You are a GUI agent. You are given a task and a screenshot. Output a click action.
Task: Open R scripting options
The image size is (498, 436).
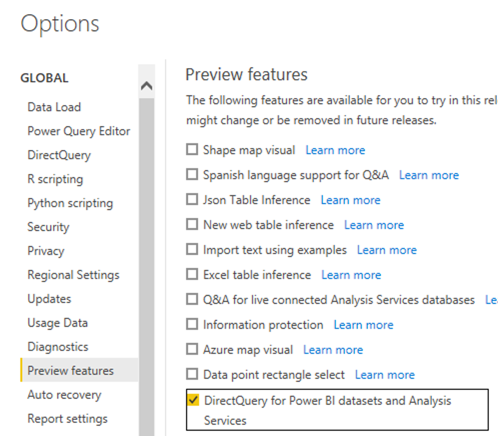click(x=55, y=179)
